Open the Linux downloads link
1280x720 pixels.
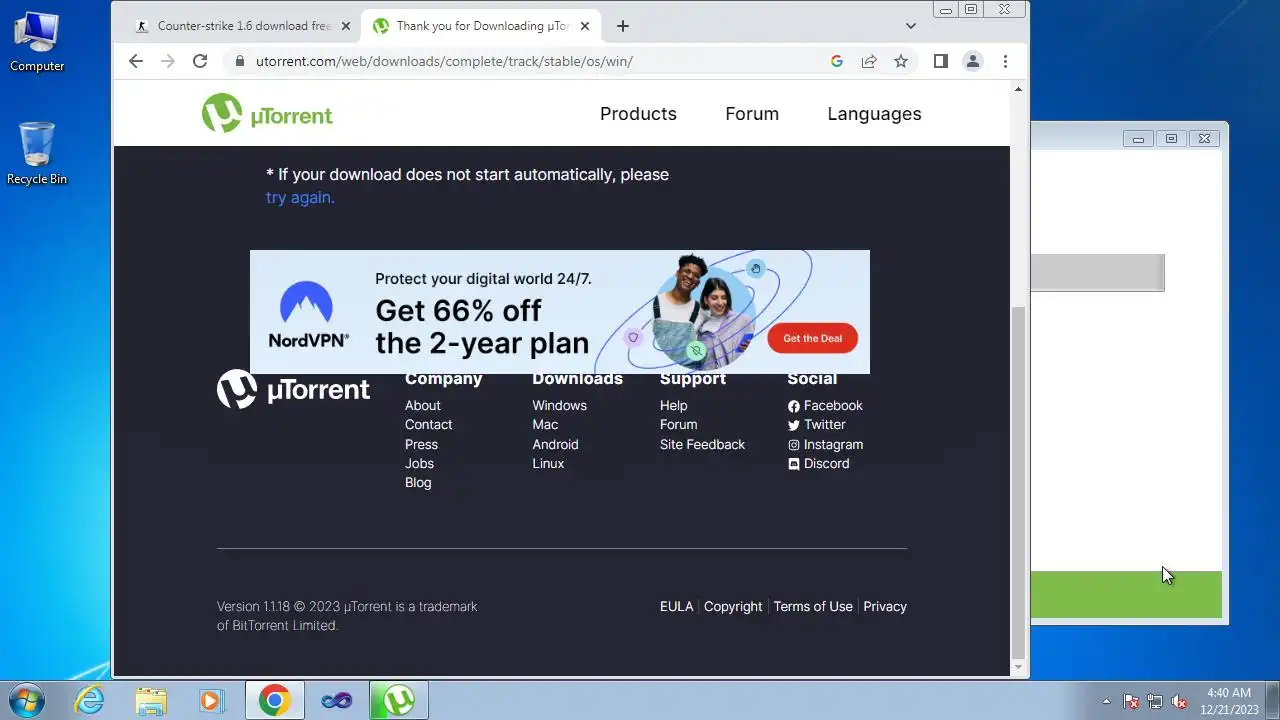click(x=548, y=463)
